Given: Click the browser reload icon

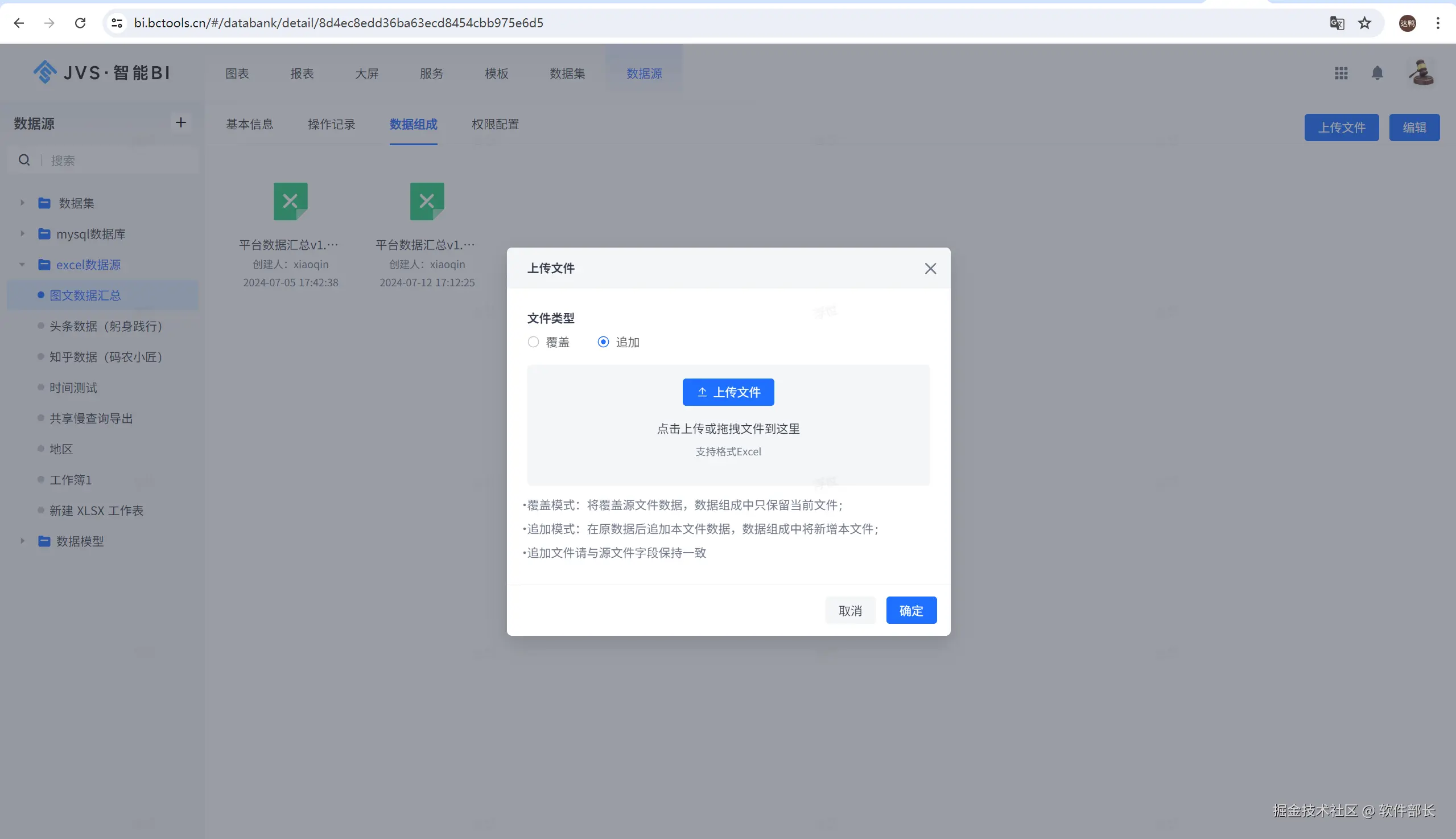Looking at the screenshot, I should (x=80, y=23).
